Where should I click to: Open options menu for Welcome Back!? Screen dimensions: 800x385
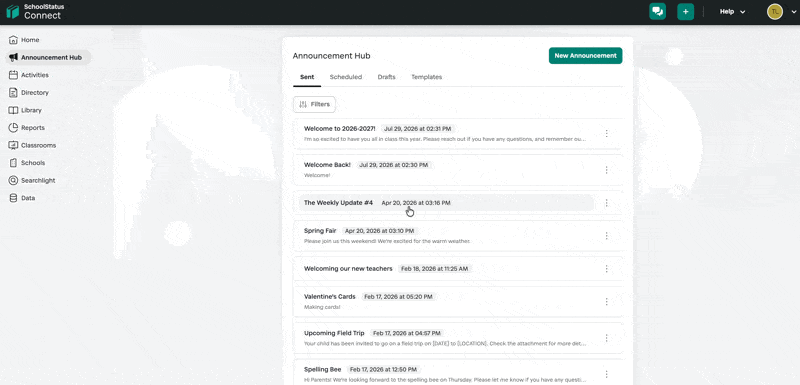pyautogui.click(x=606, y=170)
